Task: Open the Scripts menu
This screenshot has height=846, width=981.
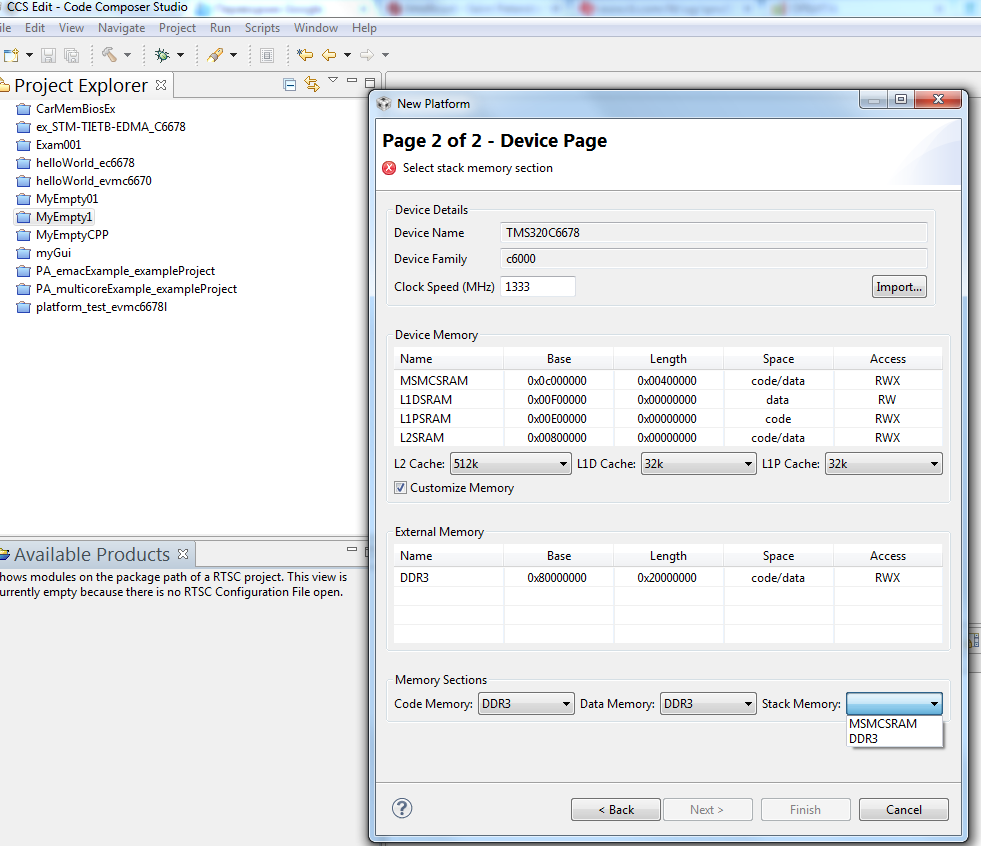Action: click(x=262, y=28)
